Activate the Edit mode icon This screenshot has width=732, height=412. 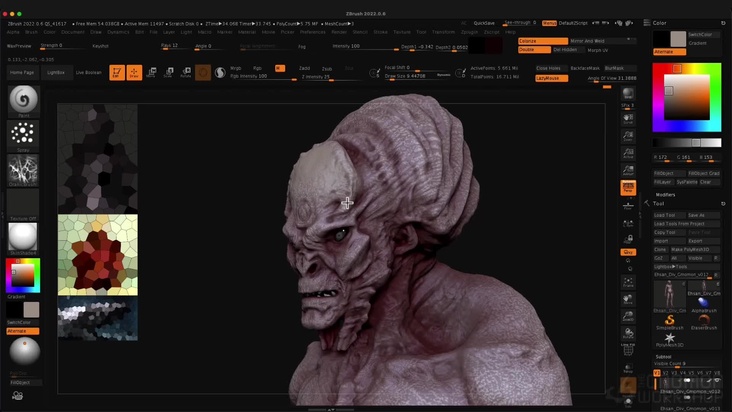pyautogui.click(x=117, y=72)
